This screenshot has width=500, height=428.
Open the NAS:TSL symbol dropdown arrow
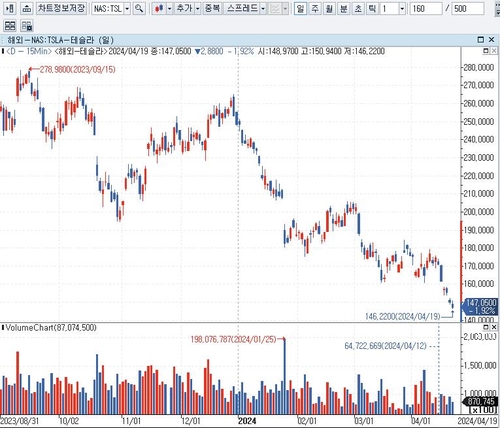click(x=127, y=8)
